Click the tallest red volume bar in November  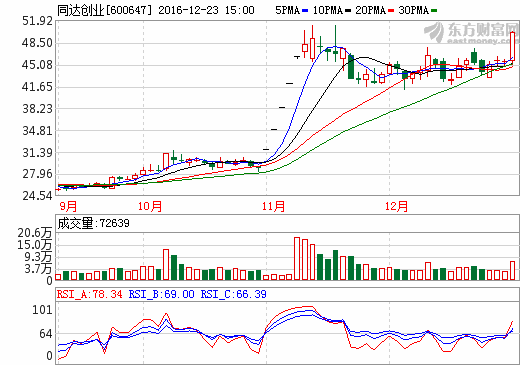297,258
